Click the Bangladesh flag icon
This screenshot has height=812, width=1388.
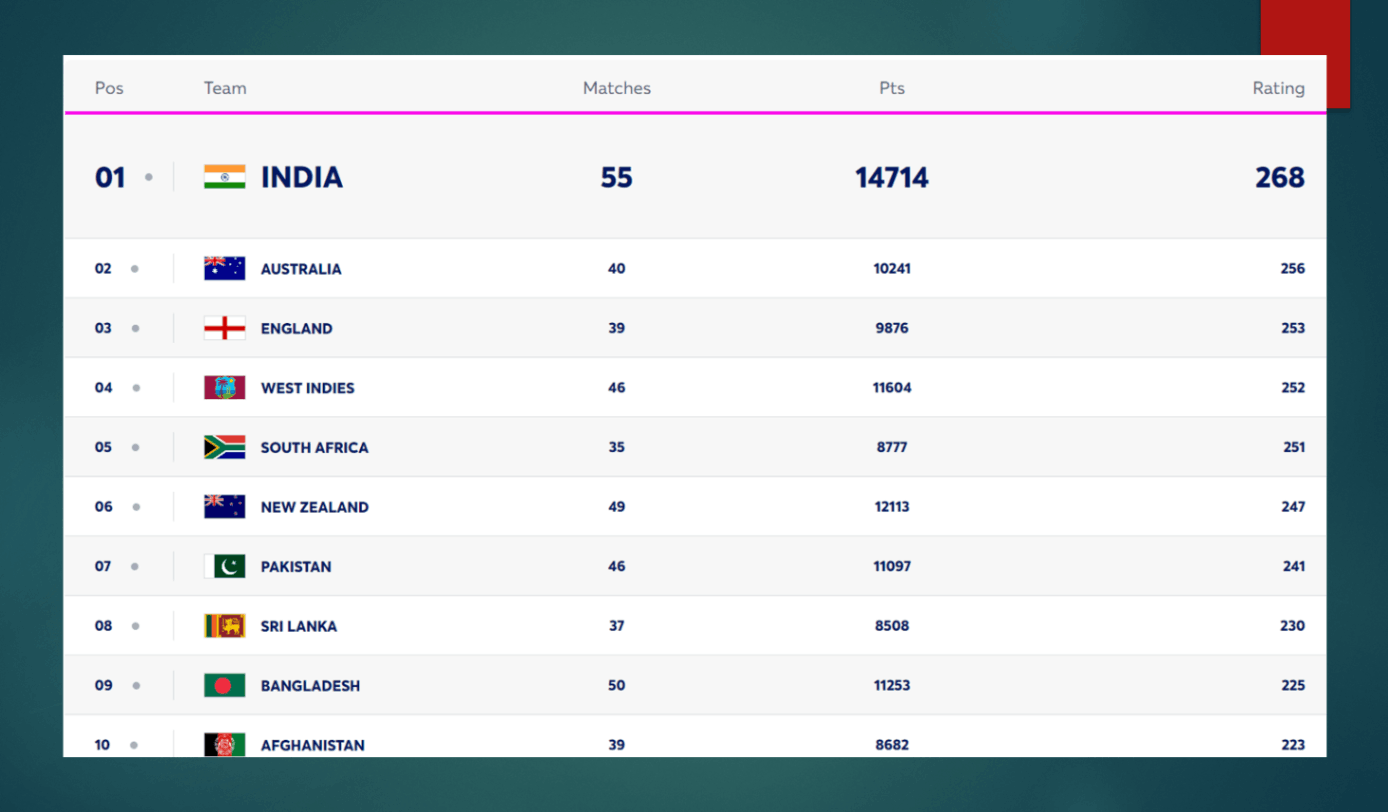pos(224,685)
